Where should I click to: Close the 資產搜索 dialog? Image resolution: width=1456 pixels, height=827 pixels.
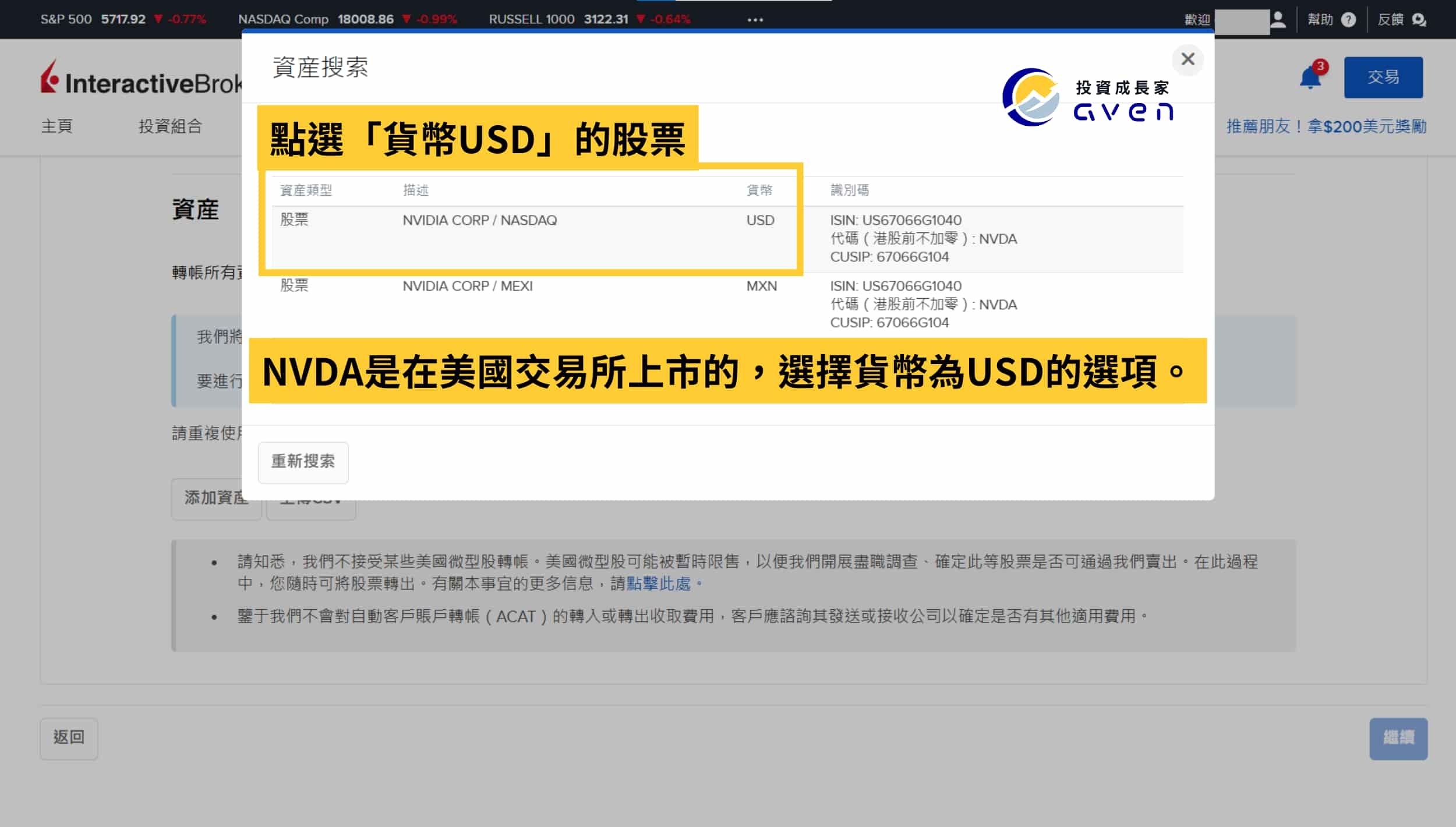[x=1188, y=59]
